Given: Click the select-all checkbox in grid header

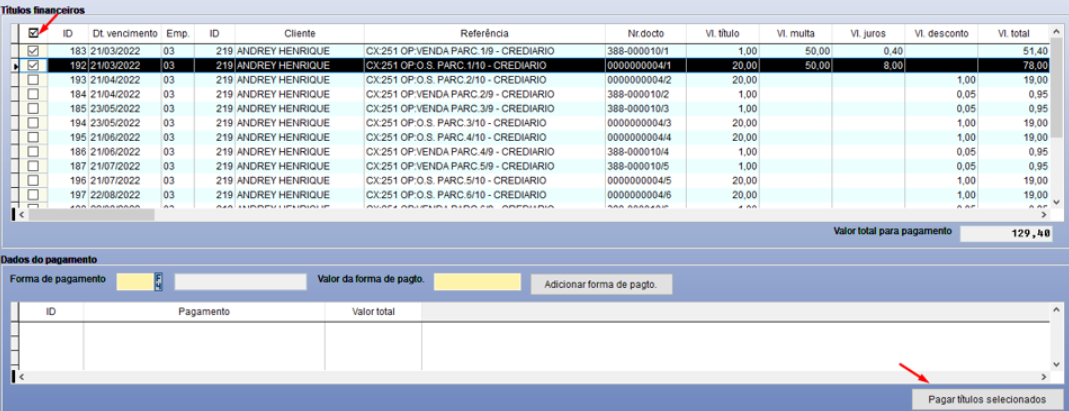Looking at the screenshot, I should (x=34, y=33).
